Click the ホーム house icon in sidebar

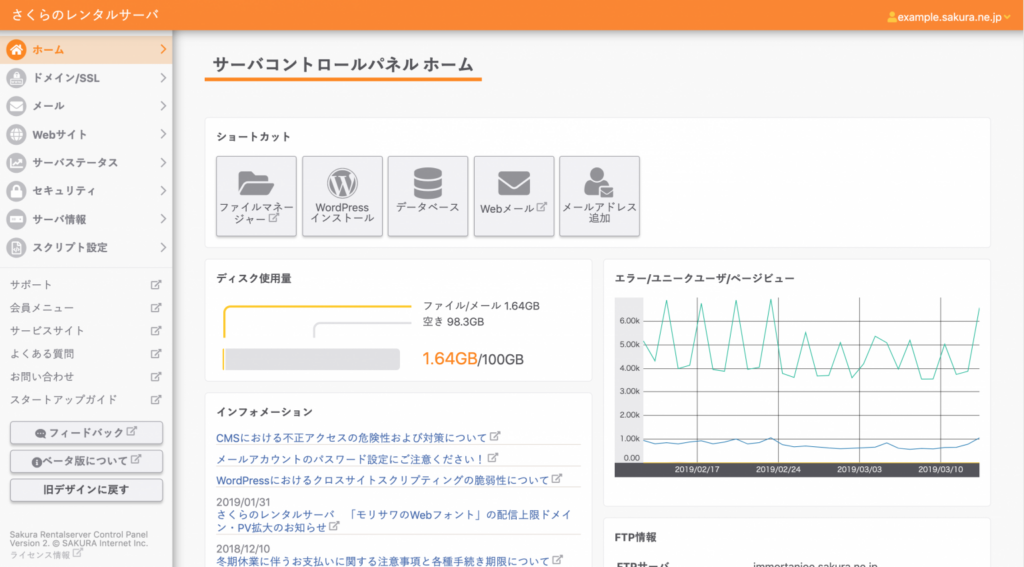pyautogui.click(x=17, y=49)
